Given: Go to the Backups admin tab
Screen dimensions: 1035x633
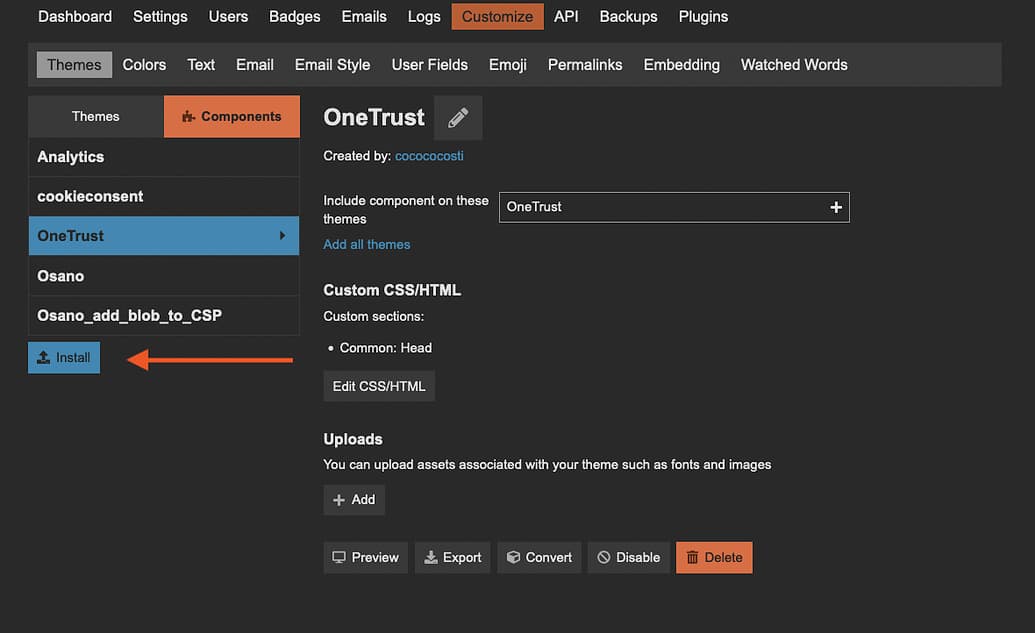Looking at the screenshot, I should click(628, 17).
